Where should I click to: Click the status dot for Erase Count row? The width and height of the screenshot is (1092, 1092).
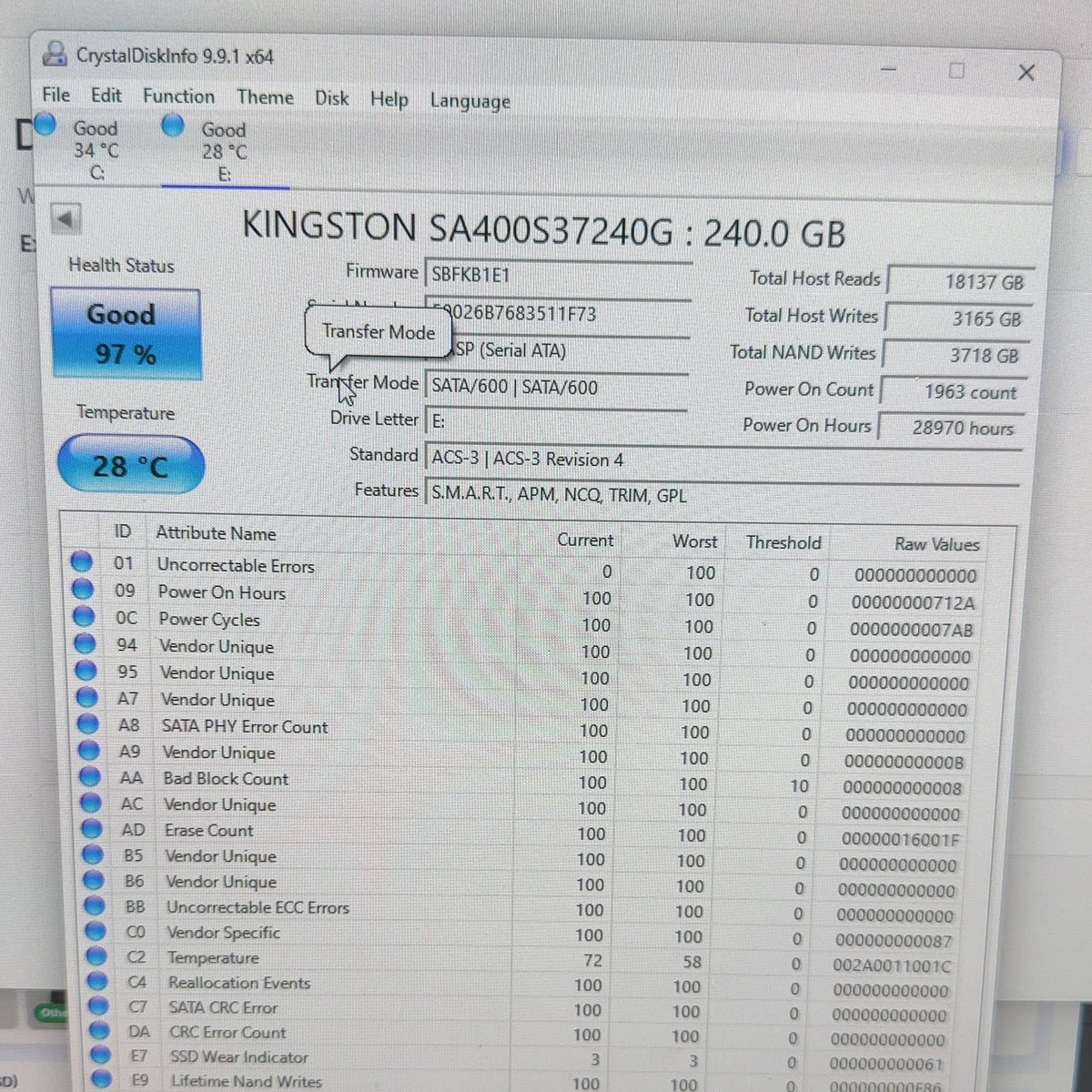pyautogui.click(x=91, y=829)
